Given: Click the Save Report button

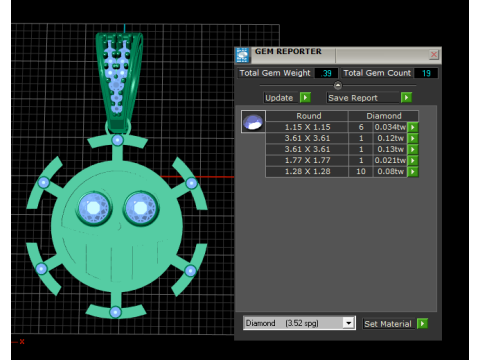Looking at the screenshot, I should click(x=363, y=98).
